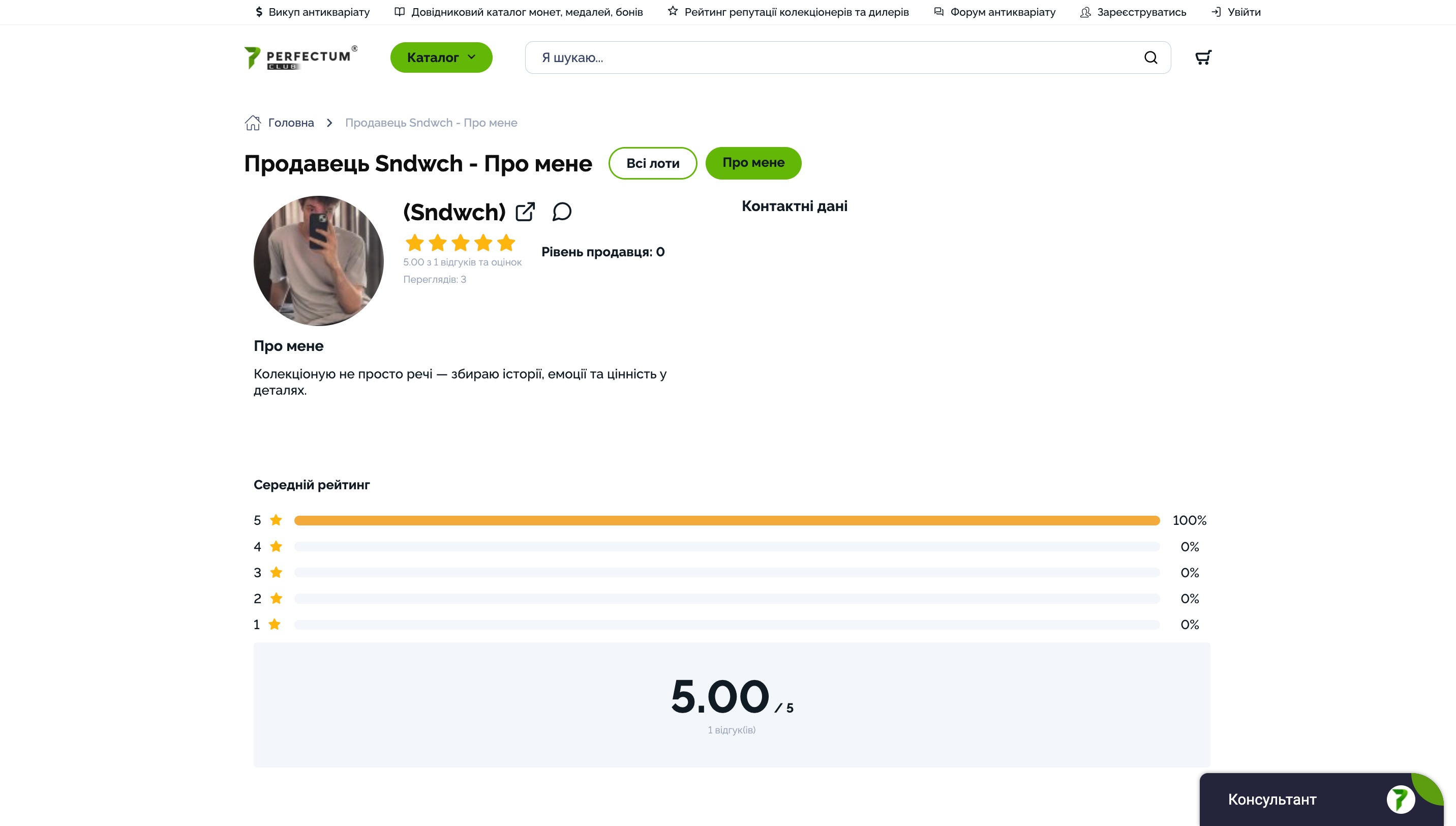
Task: Click the 5-star rating progress bar
Action: [727, 520]
